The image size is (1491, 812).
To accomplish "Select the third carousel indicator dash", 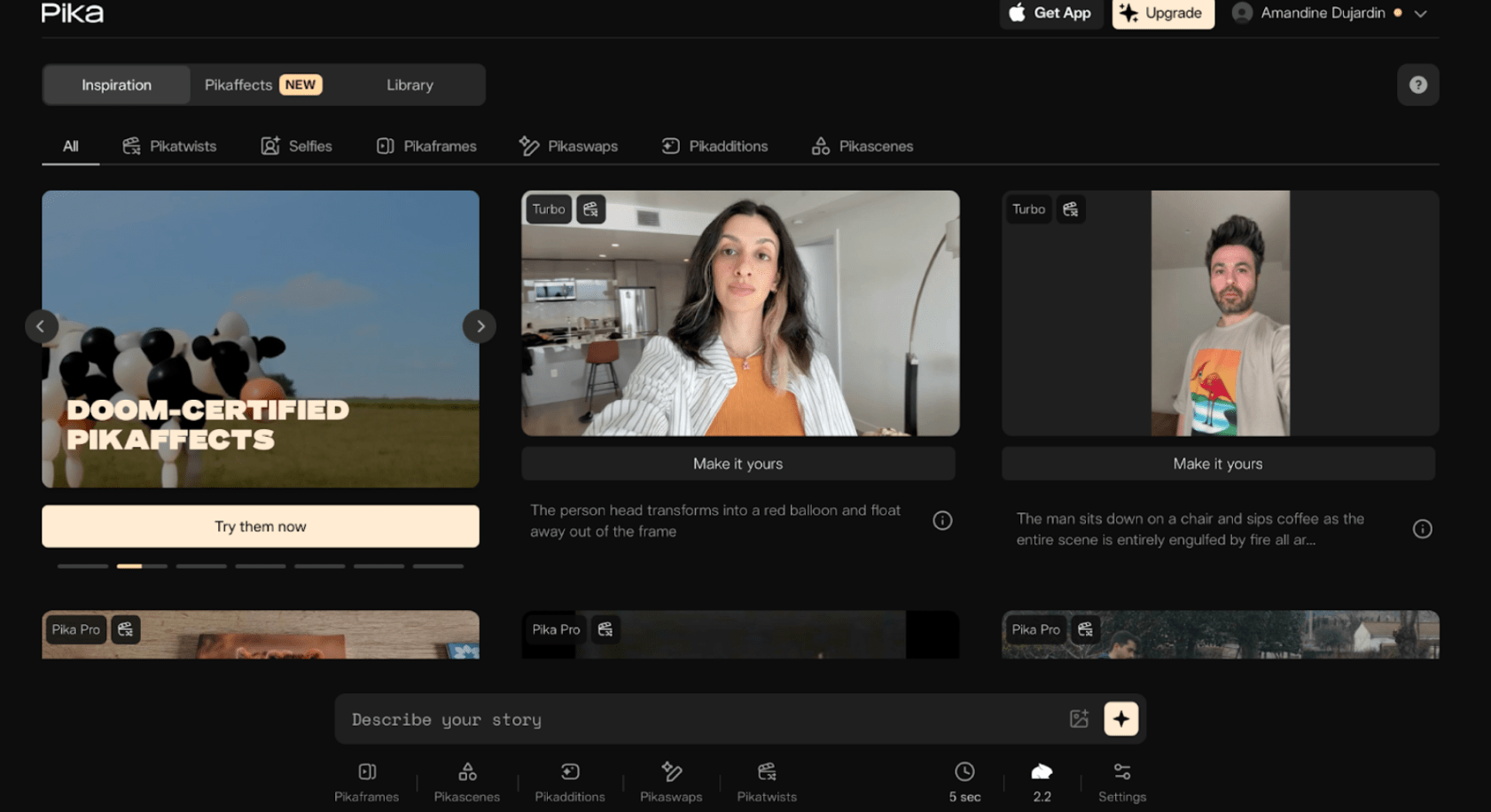I will click(x=201, y=566).
